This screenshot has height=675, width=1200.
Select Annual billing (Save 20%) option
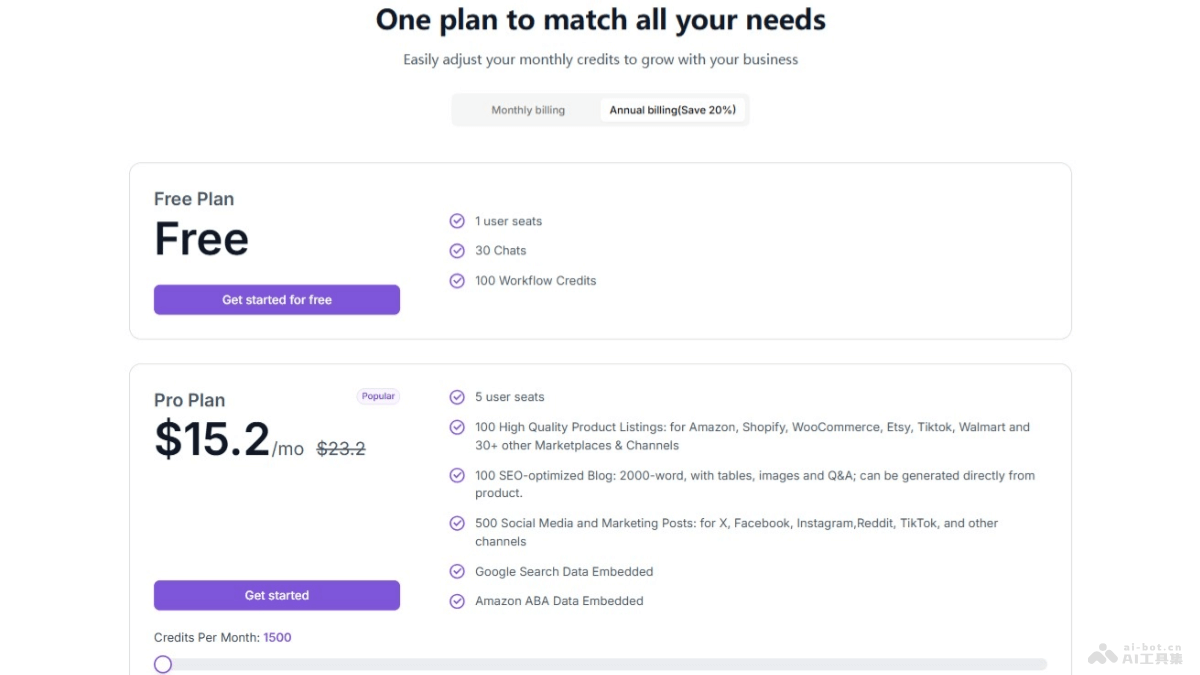(672, 110)
